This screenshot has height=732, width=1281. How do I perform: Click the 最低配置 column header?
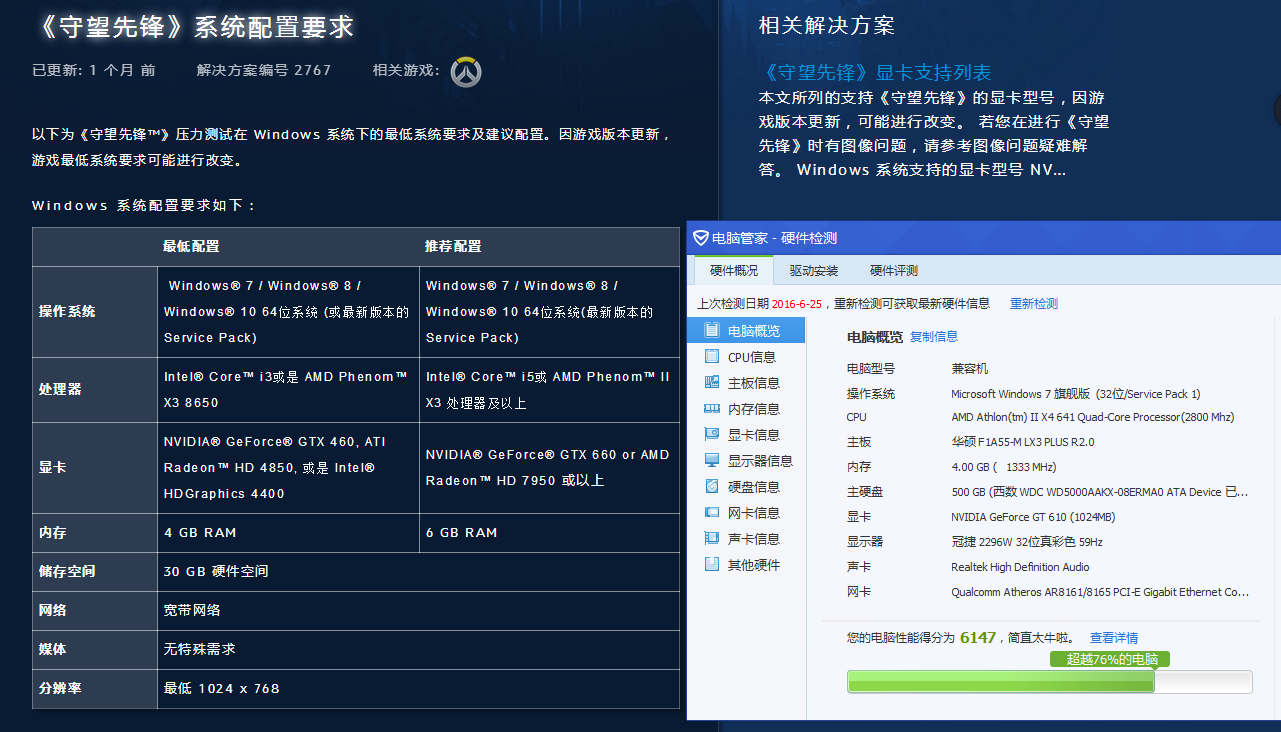pyautogui.click(x=191, y=246)
